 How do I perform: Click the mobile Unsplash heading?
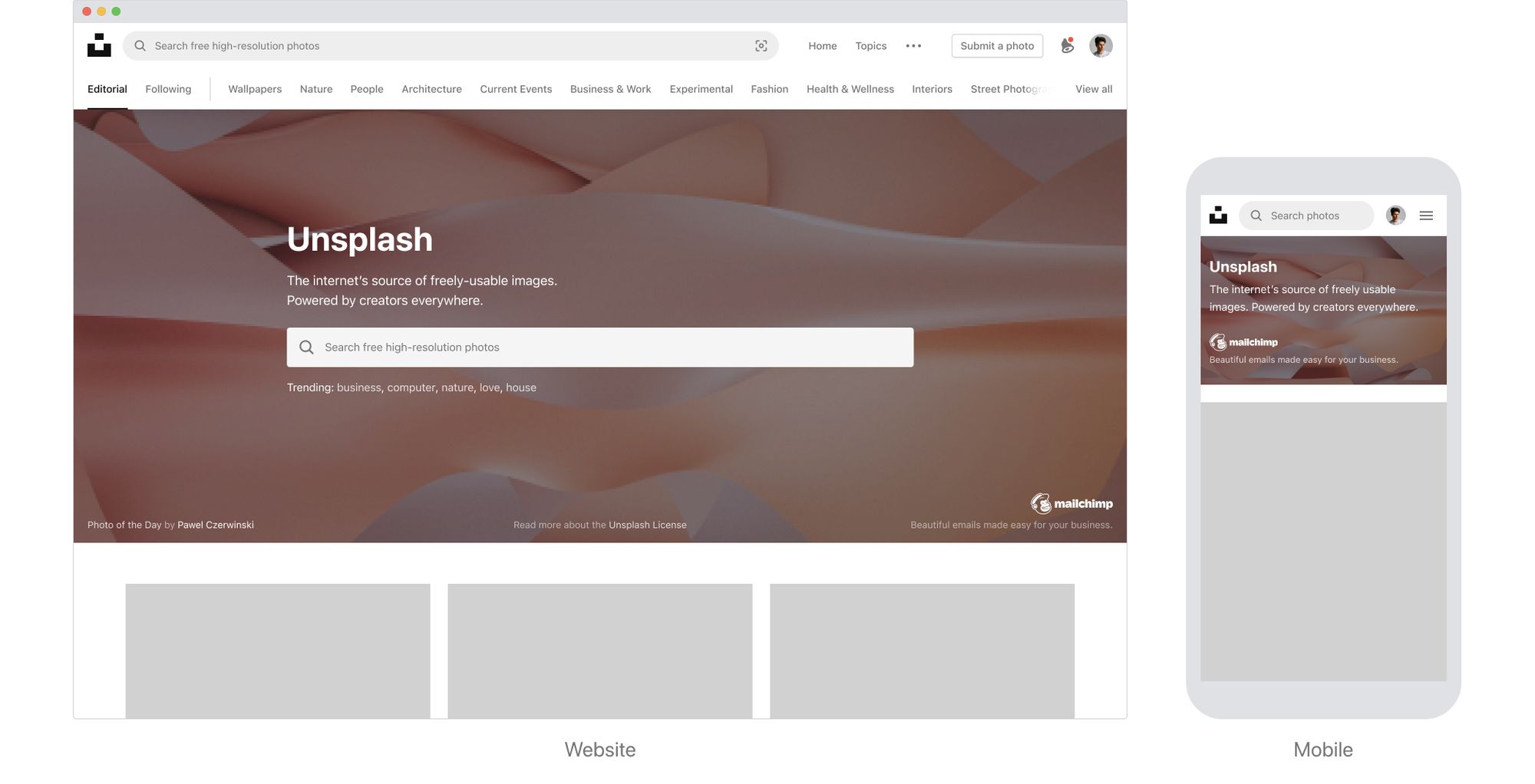pos(1243,267)
